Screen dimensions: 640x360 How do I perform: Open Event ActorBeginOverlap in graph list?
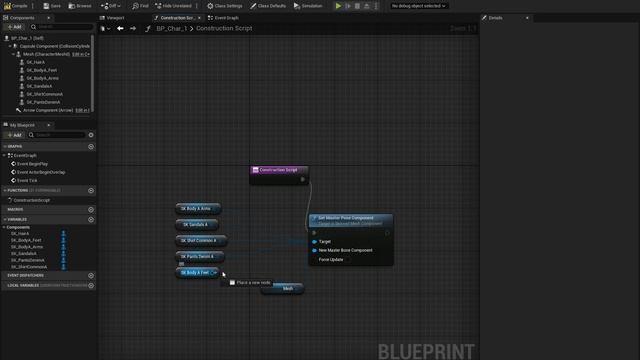coord(38,172)
